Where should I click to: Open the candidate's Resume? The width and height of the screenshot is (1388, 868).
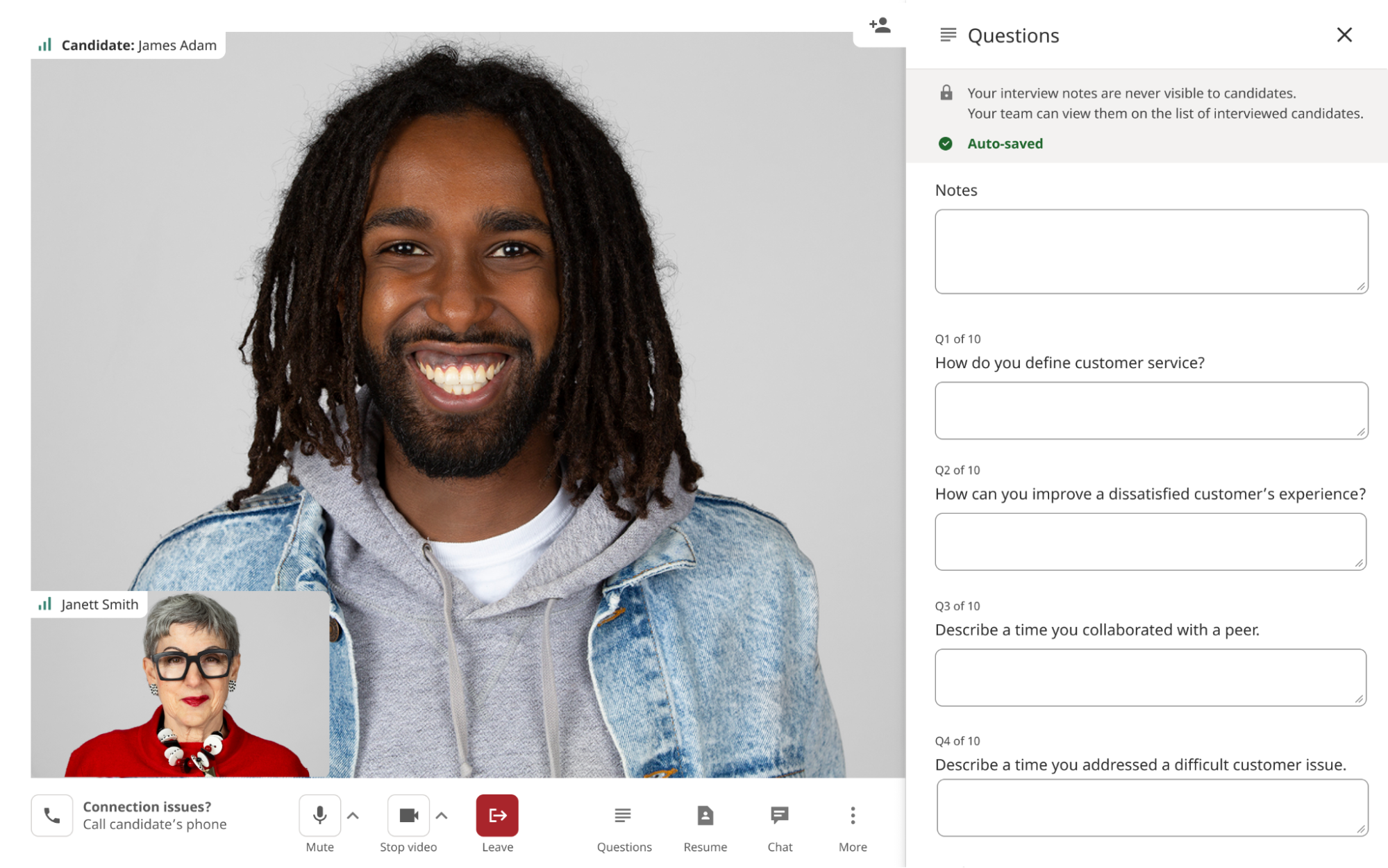tap(705, 823)
